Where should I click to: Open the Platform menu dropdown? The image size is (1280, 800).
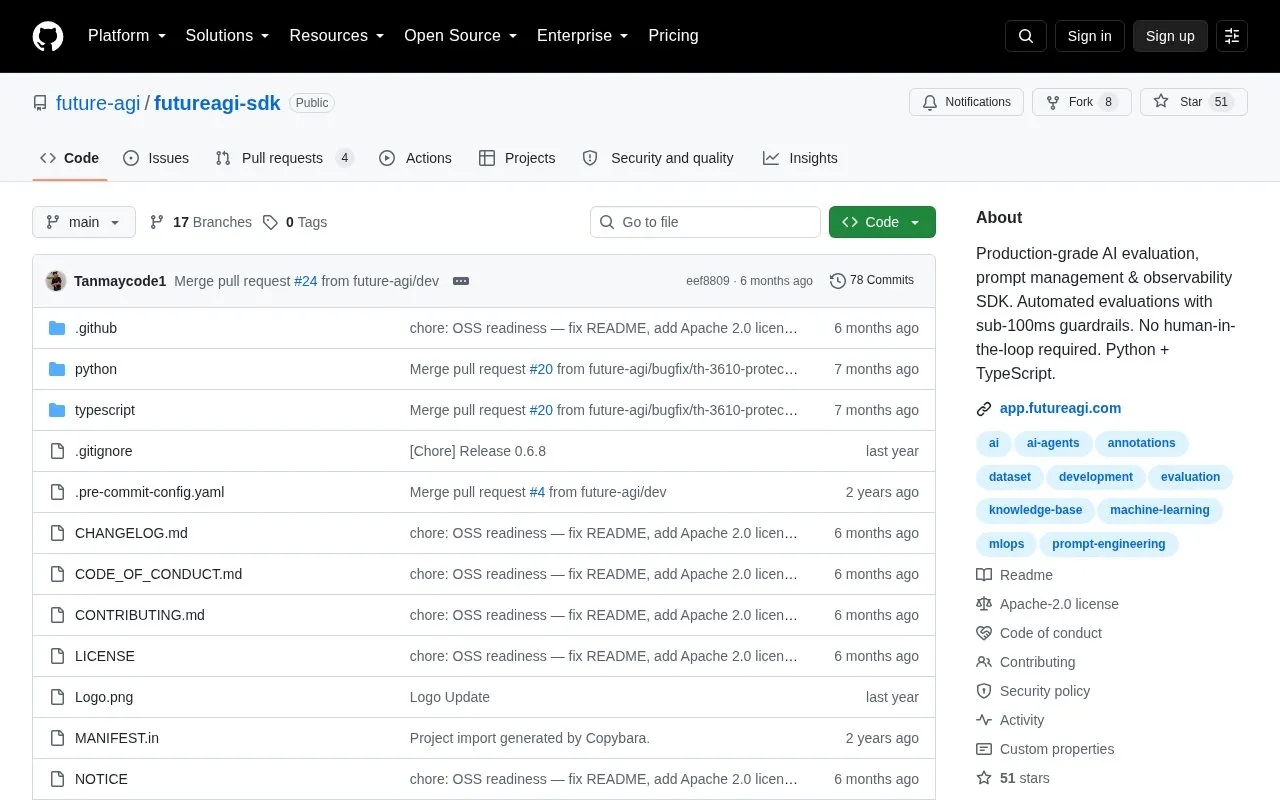[126, 36]
